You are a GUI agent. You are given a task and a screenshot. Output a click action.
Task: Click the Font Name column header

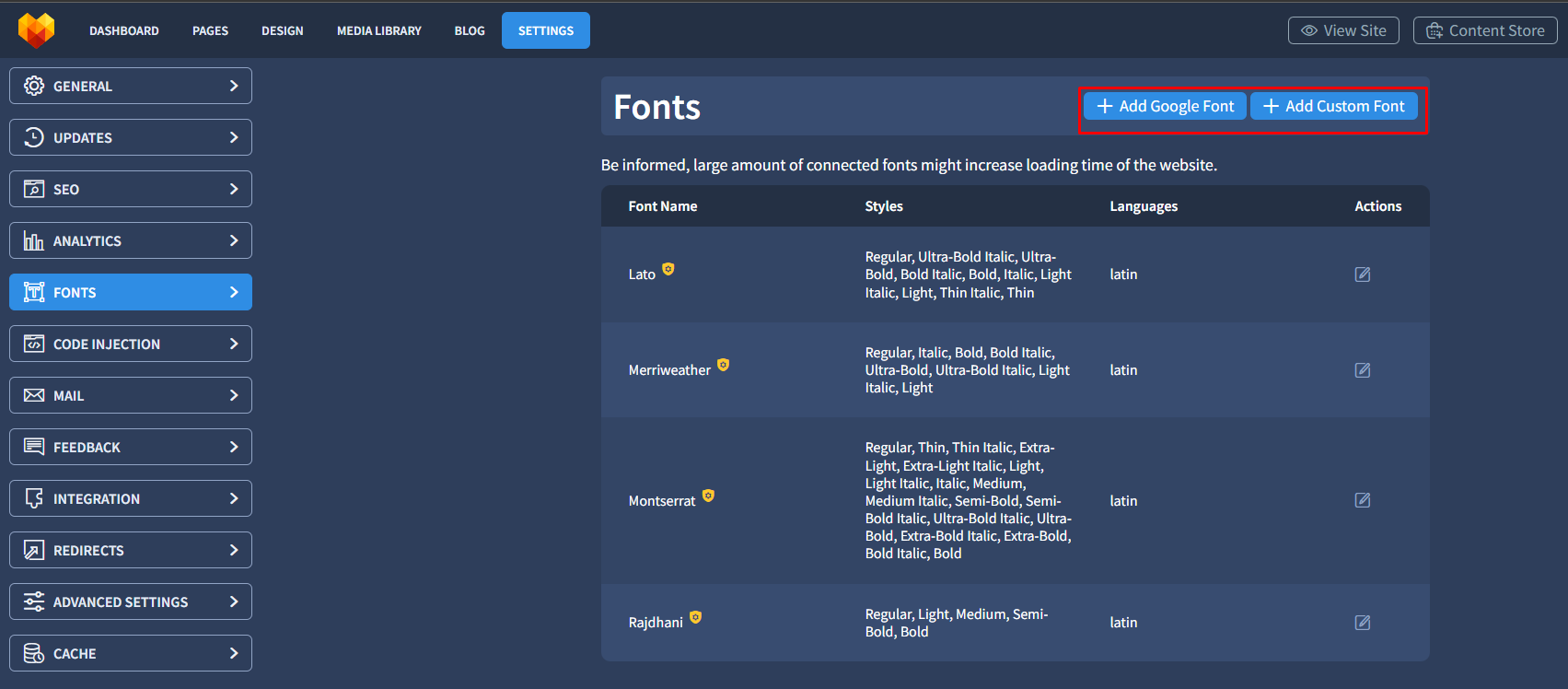click(x=663, y=206)
